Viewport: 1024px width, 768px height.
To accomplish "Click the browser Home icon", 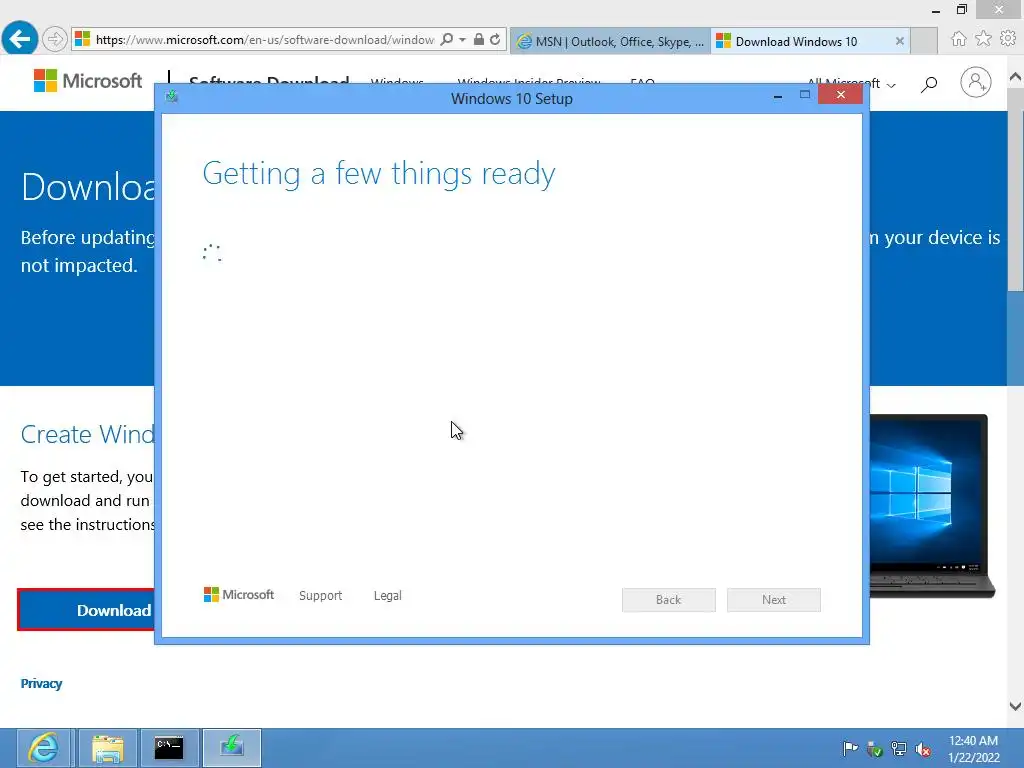I will coord(958,39).
